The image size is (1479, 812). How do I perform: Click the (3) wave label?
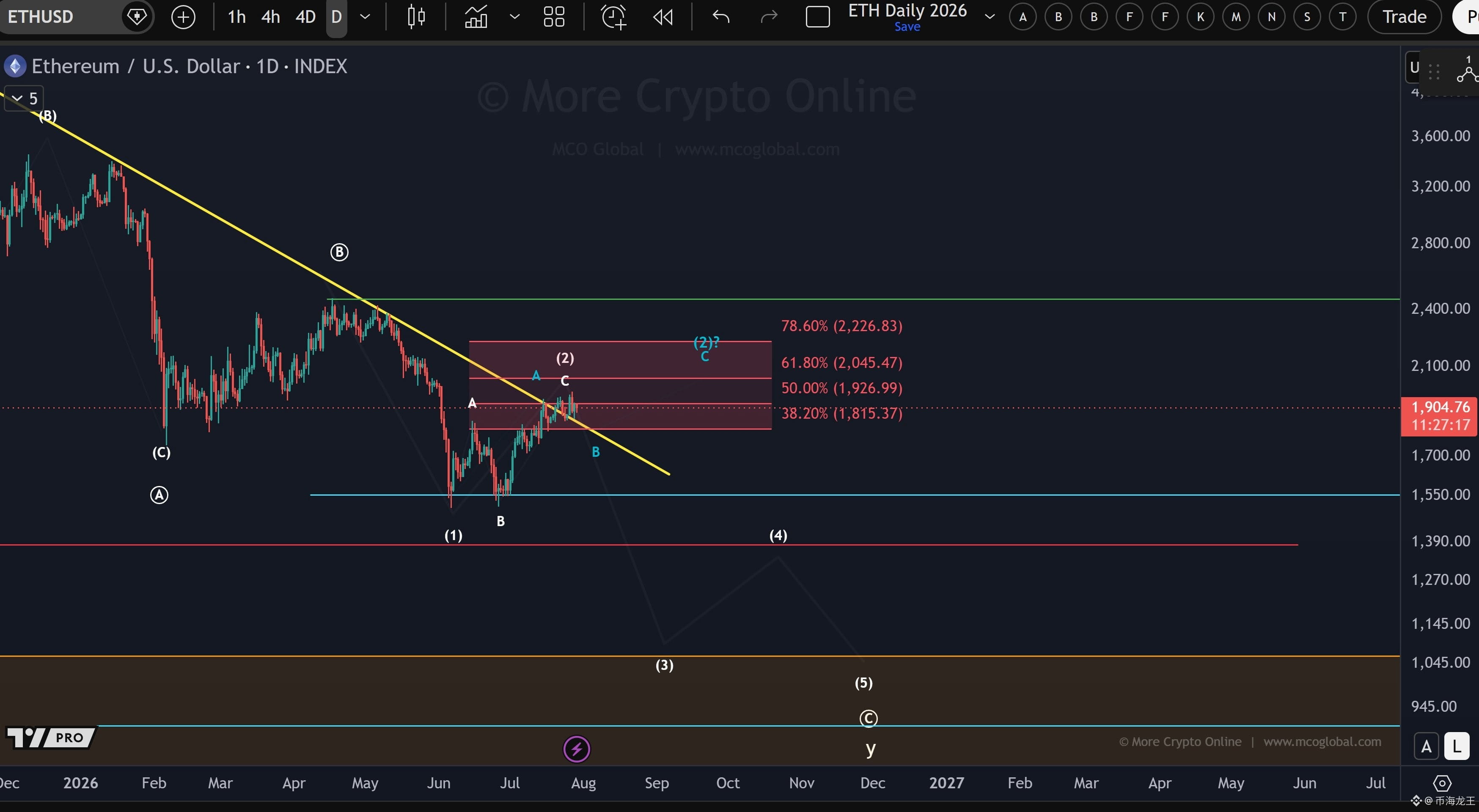coord(664,665)
